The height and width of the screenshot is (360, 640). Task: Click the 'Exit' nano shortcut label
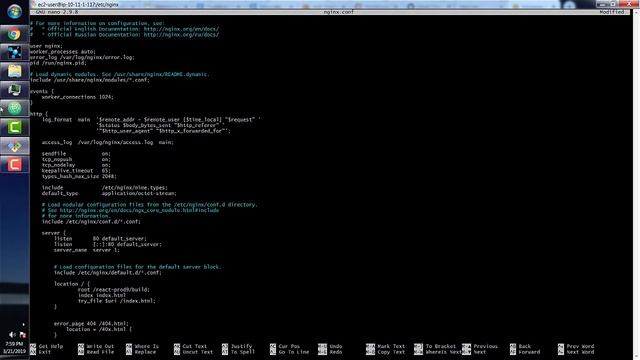click(44, 352)
